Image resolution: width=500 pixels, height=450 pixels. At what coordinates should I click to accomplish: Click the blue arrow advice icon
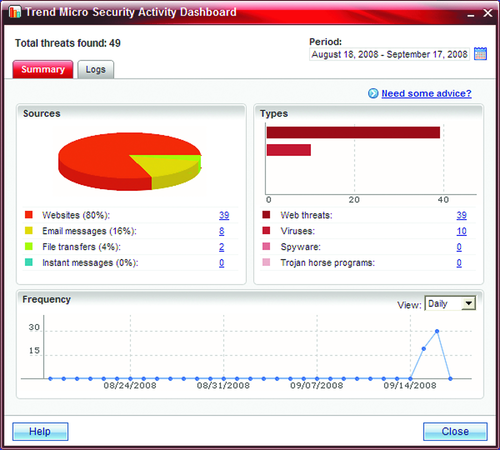373,93
